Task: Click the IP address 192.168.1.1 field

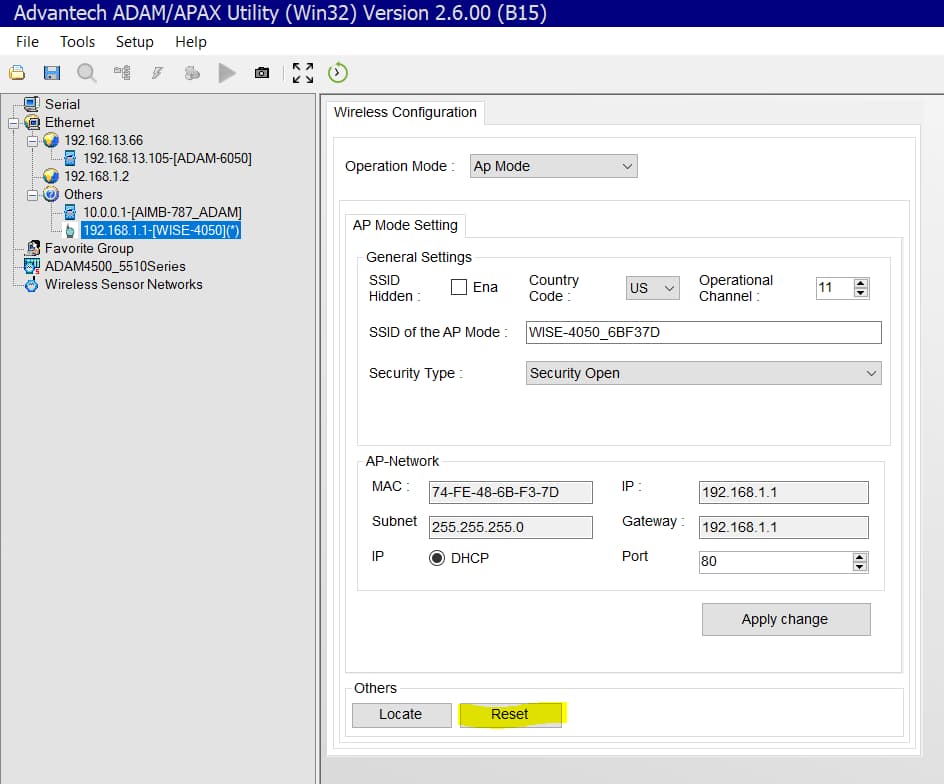Action: click(783, 492)
